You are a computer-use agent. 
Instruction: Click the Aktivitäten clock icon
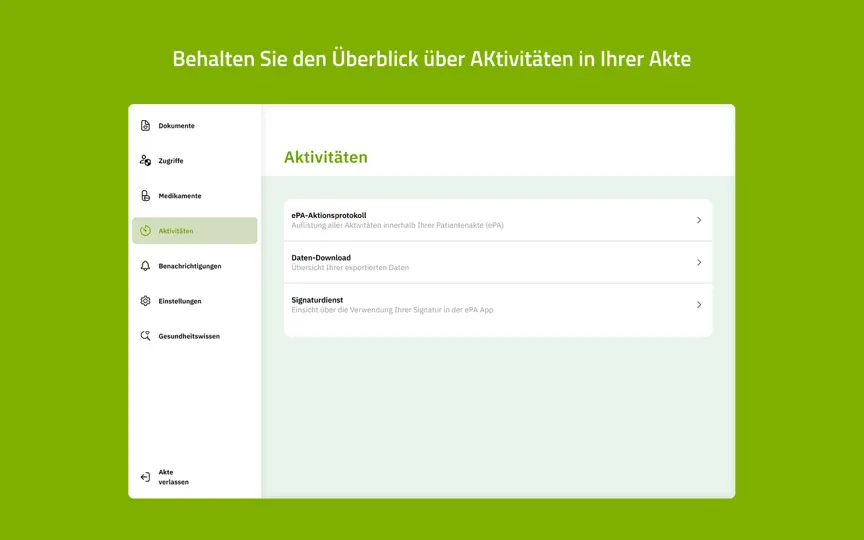tap(145, 230)
